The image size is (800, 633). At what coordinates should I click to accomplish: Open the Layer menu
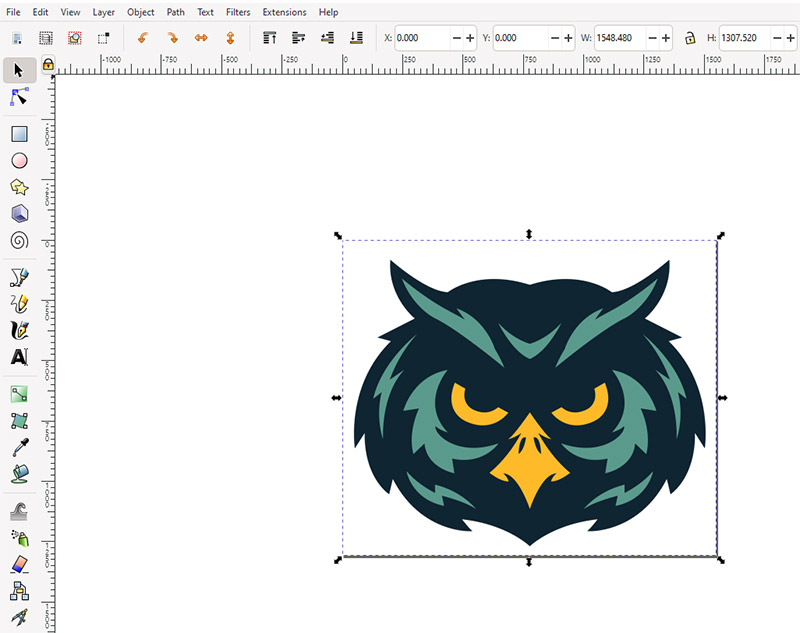[x=104, y=12]
